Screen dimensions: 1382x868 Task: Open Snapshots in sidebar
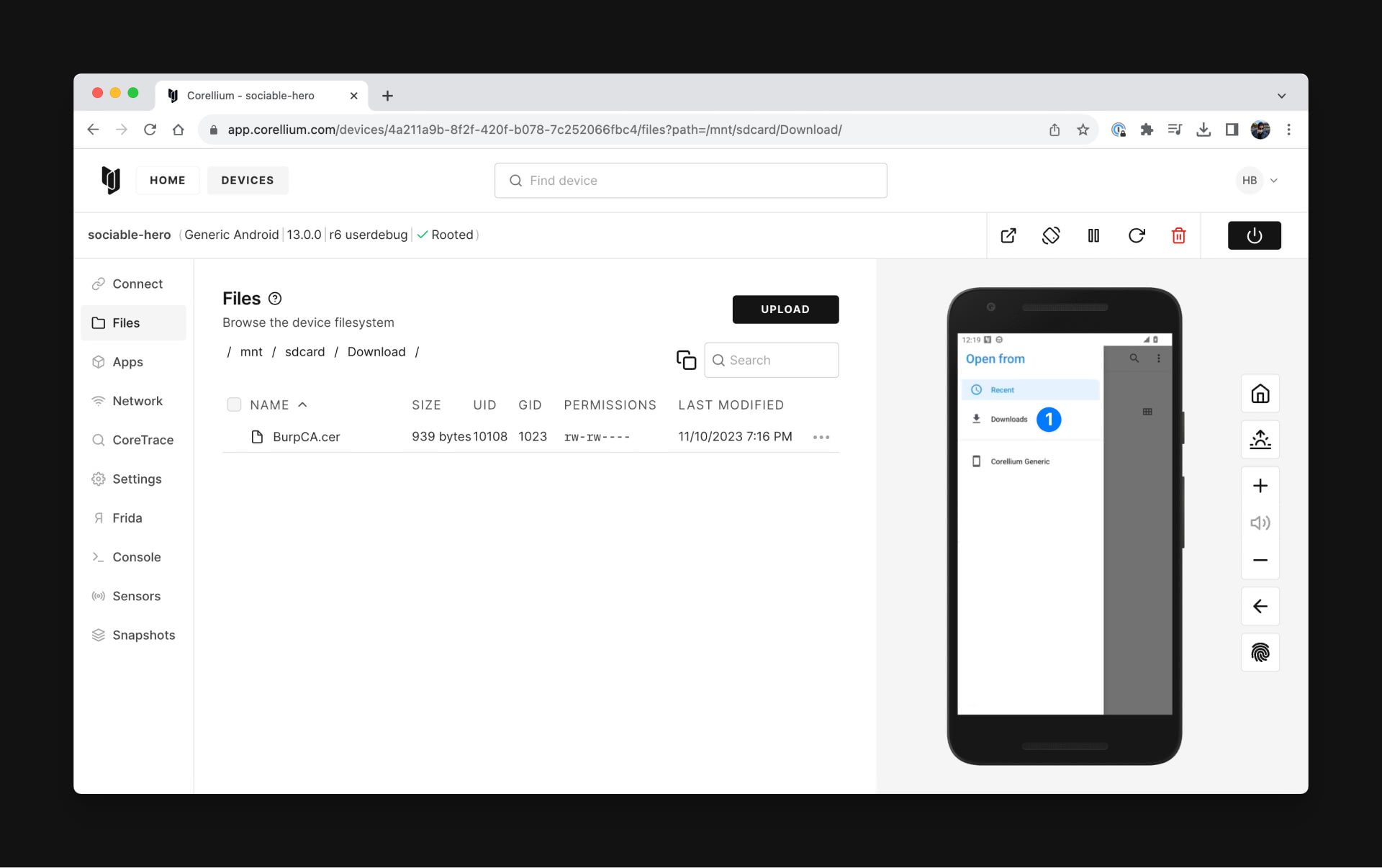click(134, 635)
